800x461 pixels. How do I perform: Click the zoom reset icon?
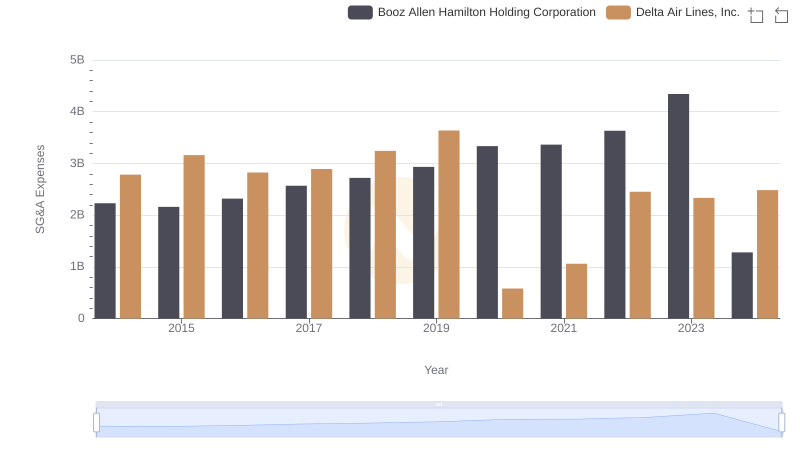click(x=781, y=15)
